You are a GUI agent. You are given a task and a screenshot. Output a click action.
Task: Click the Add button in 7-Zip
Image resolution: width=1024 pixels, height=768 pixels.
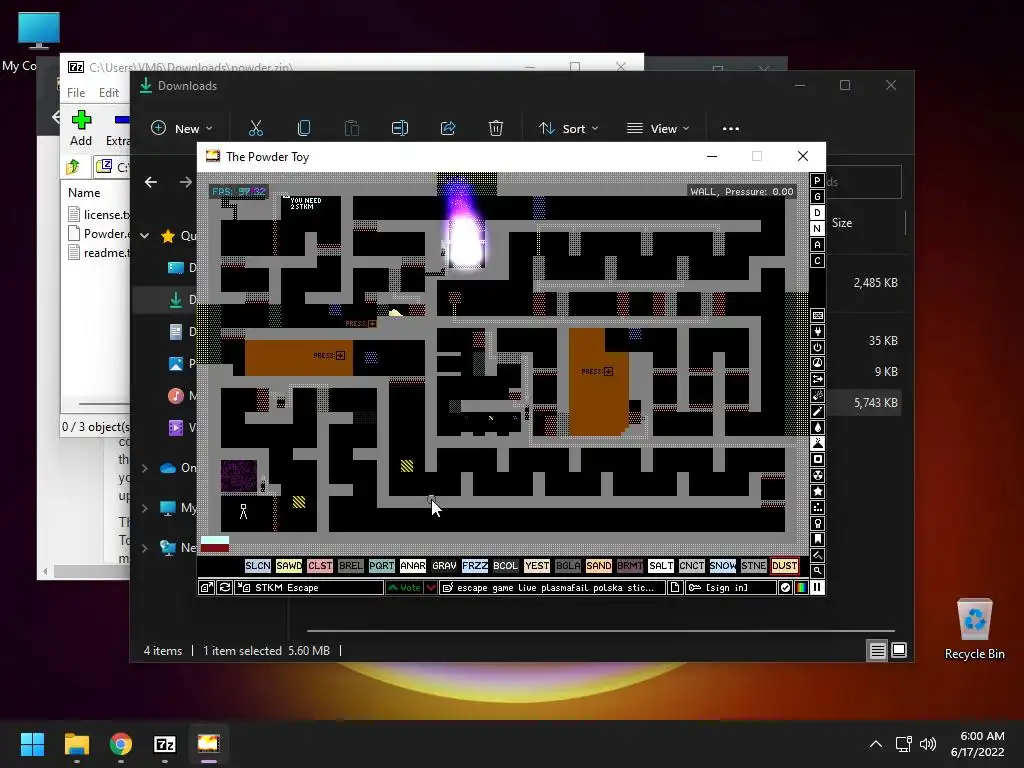click(x=81, y=128)
